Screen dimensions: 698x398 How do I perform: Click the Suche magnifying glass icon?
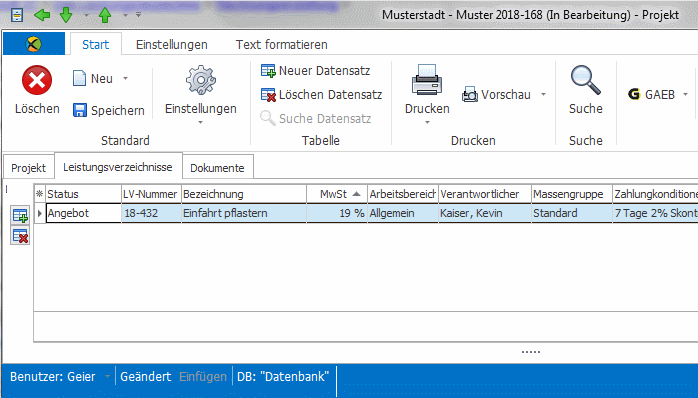585,80
